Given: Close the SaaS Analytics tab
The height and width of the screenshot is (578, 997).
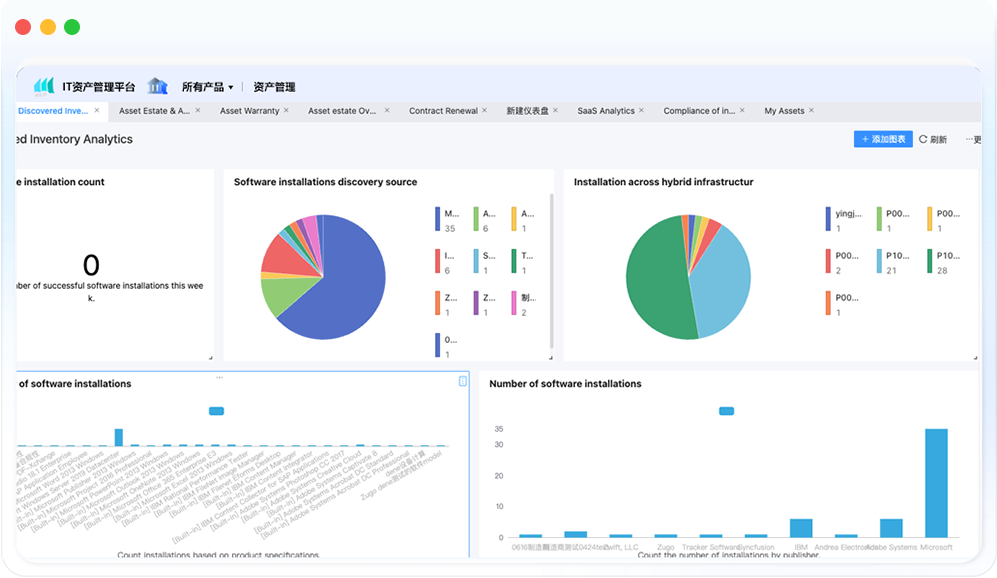Looking at the screenshot, I should 642,111.
